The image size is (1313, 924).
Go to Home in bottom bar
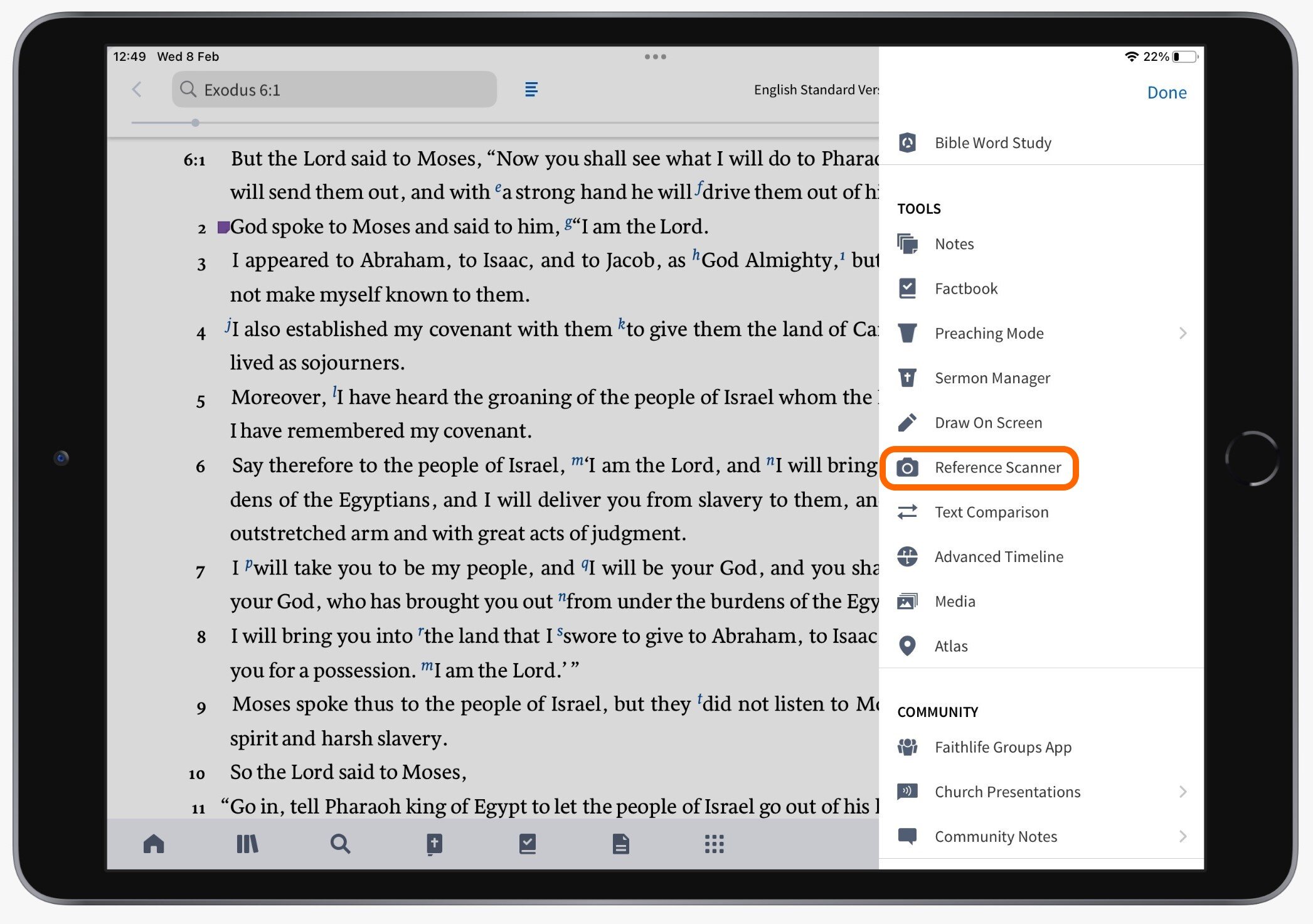click(x=154, y=844)
